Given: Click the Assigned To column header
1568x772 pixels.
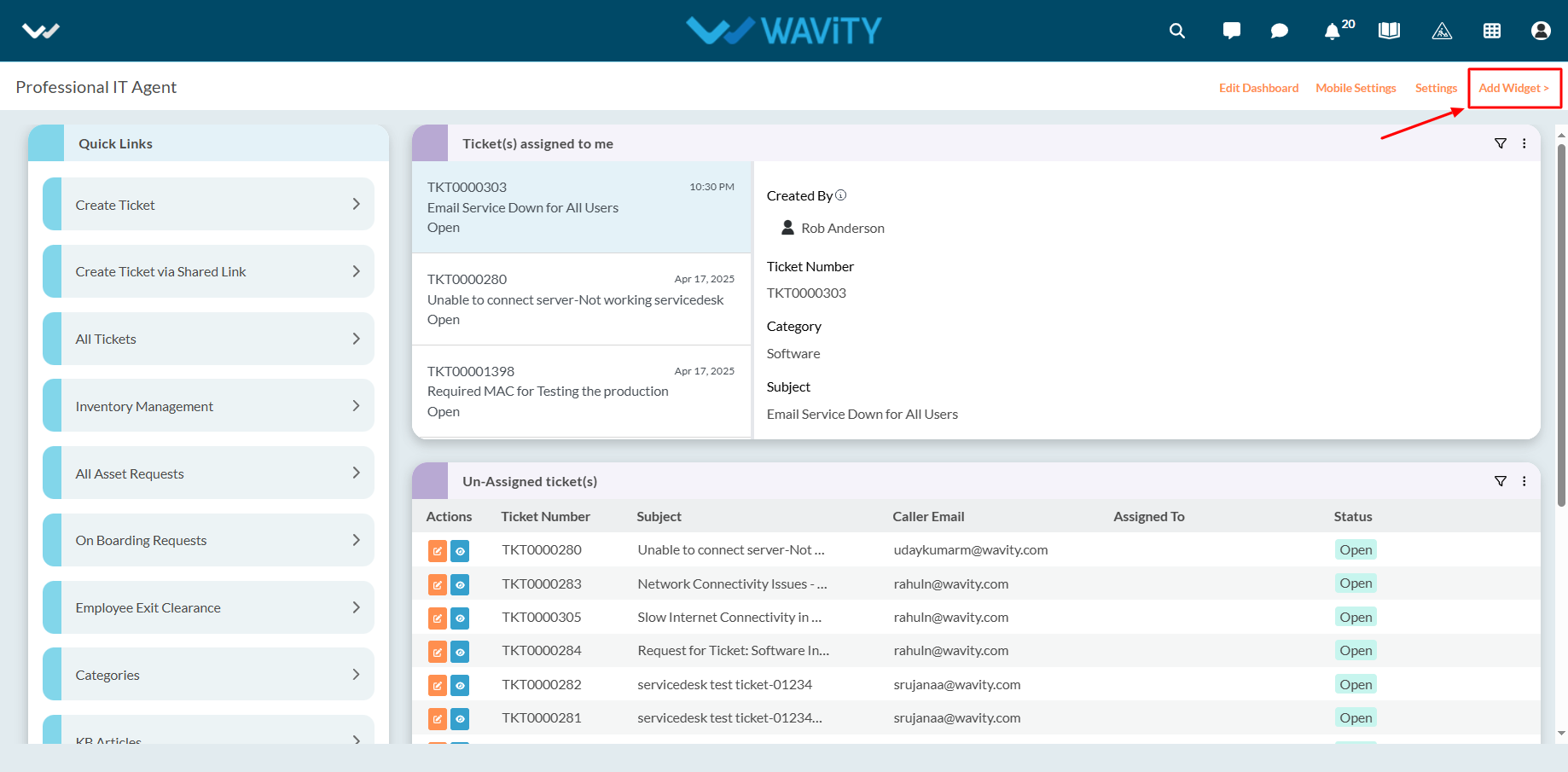Looking at the screenshot, I should tap(1148, 516).
